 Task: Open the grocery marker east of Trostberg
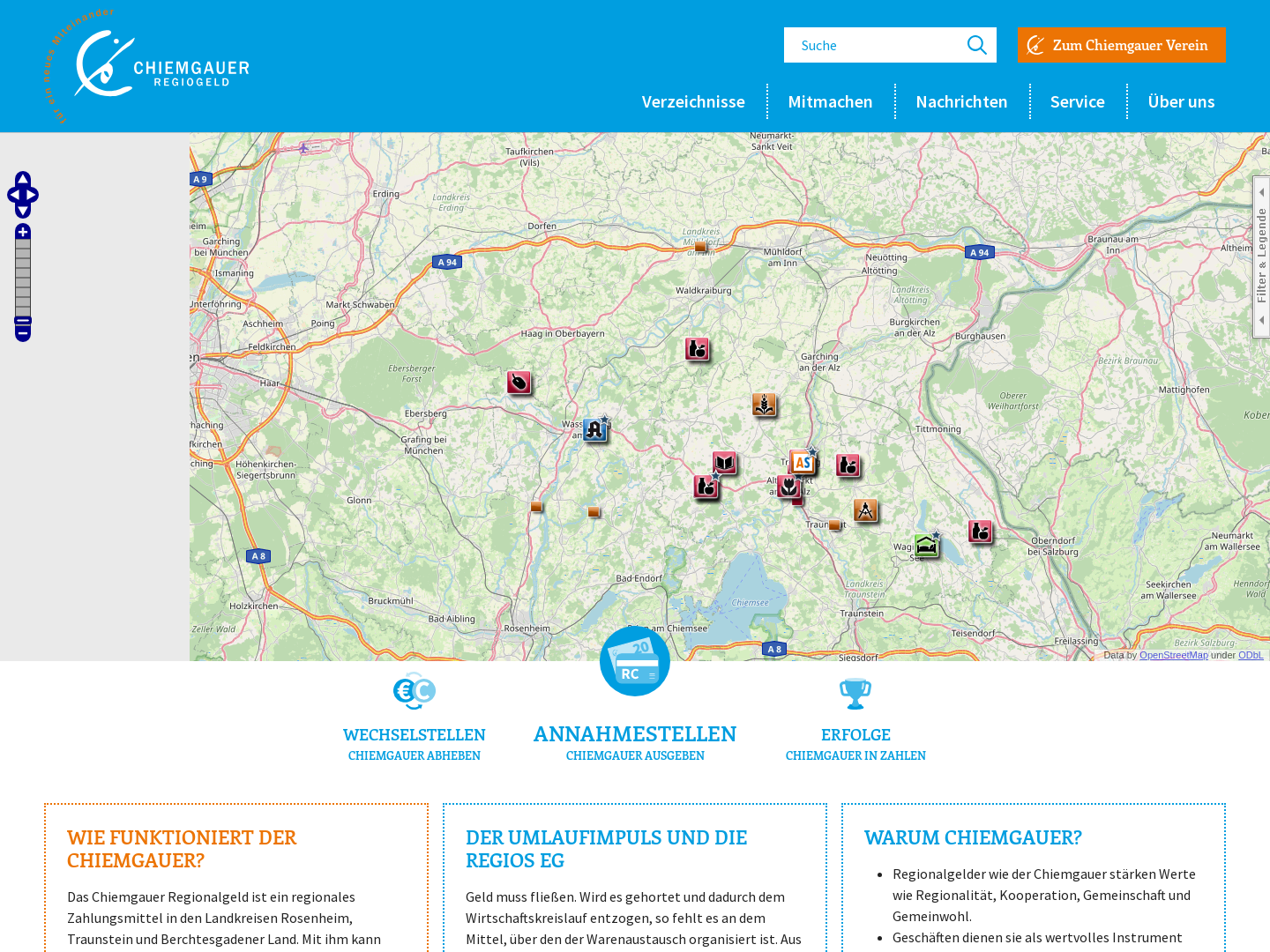(x=848, y=465)
